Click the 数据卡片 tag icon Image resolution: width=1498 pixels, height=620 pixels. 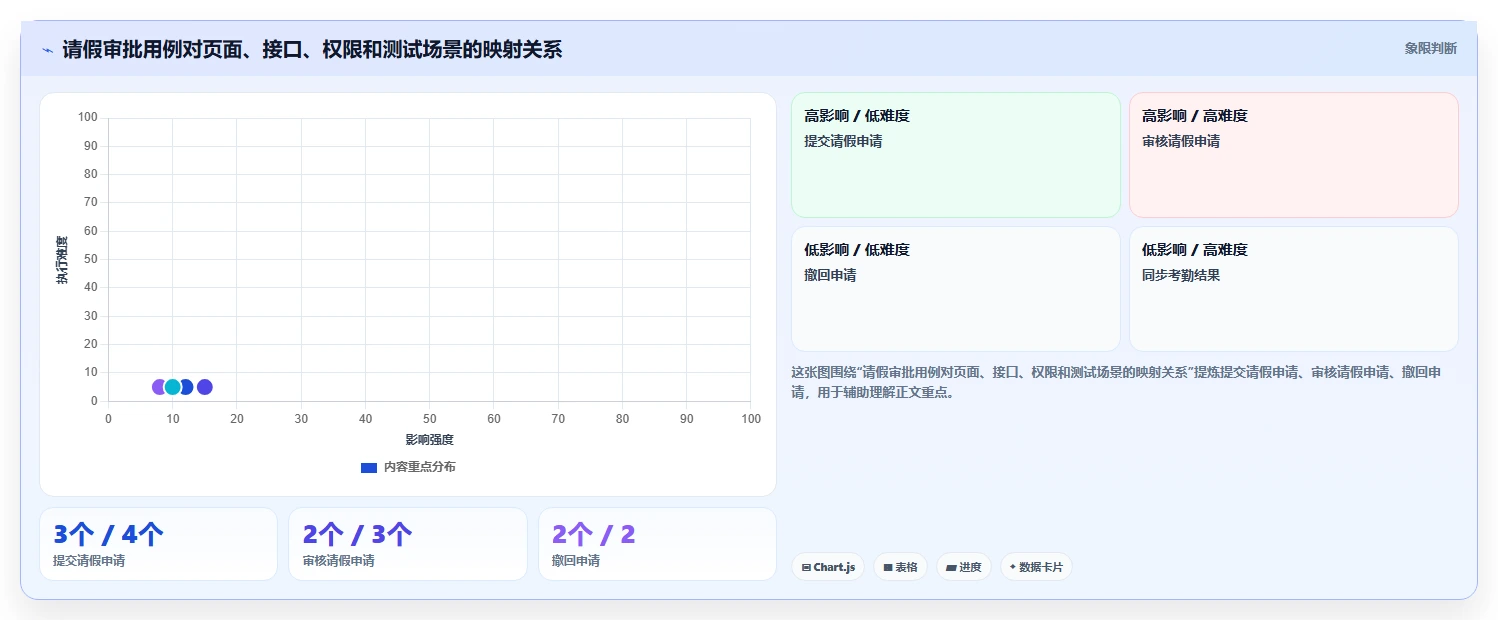click(x=1013, y=567)
